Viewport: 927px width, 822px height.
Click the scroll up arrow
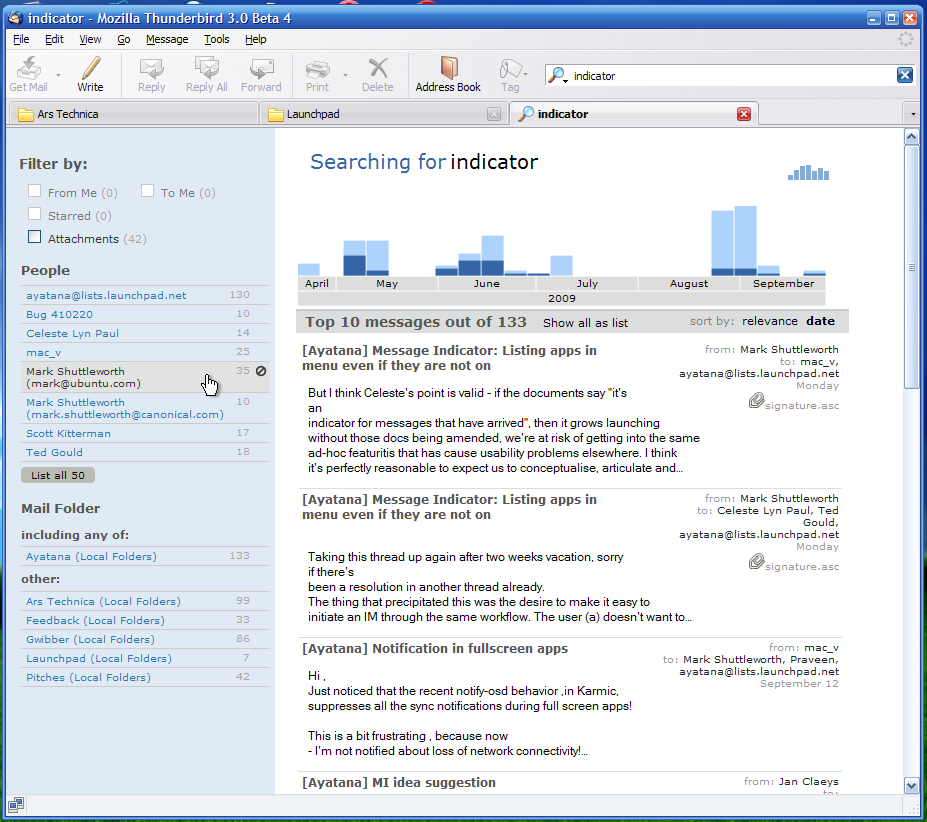coord(912,137)
